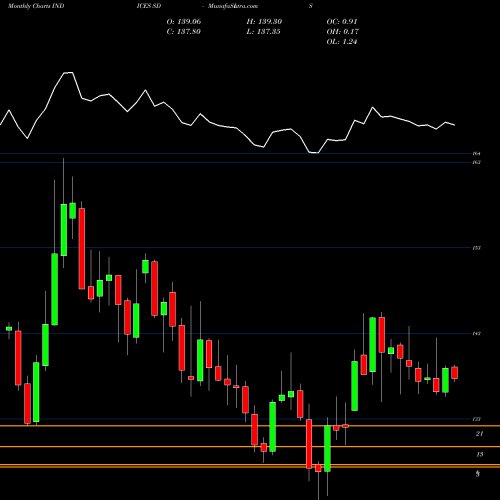Viewport: 500px width, 500px height.
Task: Click the "ICES SD" header text
Action: tap(149, 6)
